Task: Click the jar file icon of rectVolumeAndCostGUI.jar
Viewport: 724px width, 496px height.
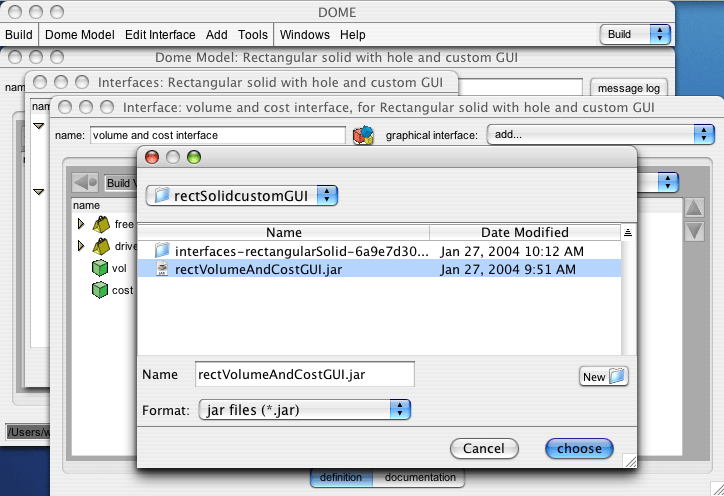Action: click(x=162, y=269)
